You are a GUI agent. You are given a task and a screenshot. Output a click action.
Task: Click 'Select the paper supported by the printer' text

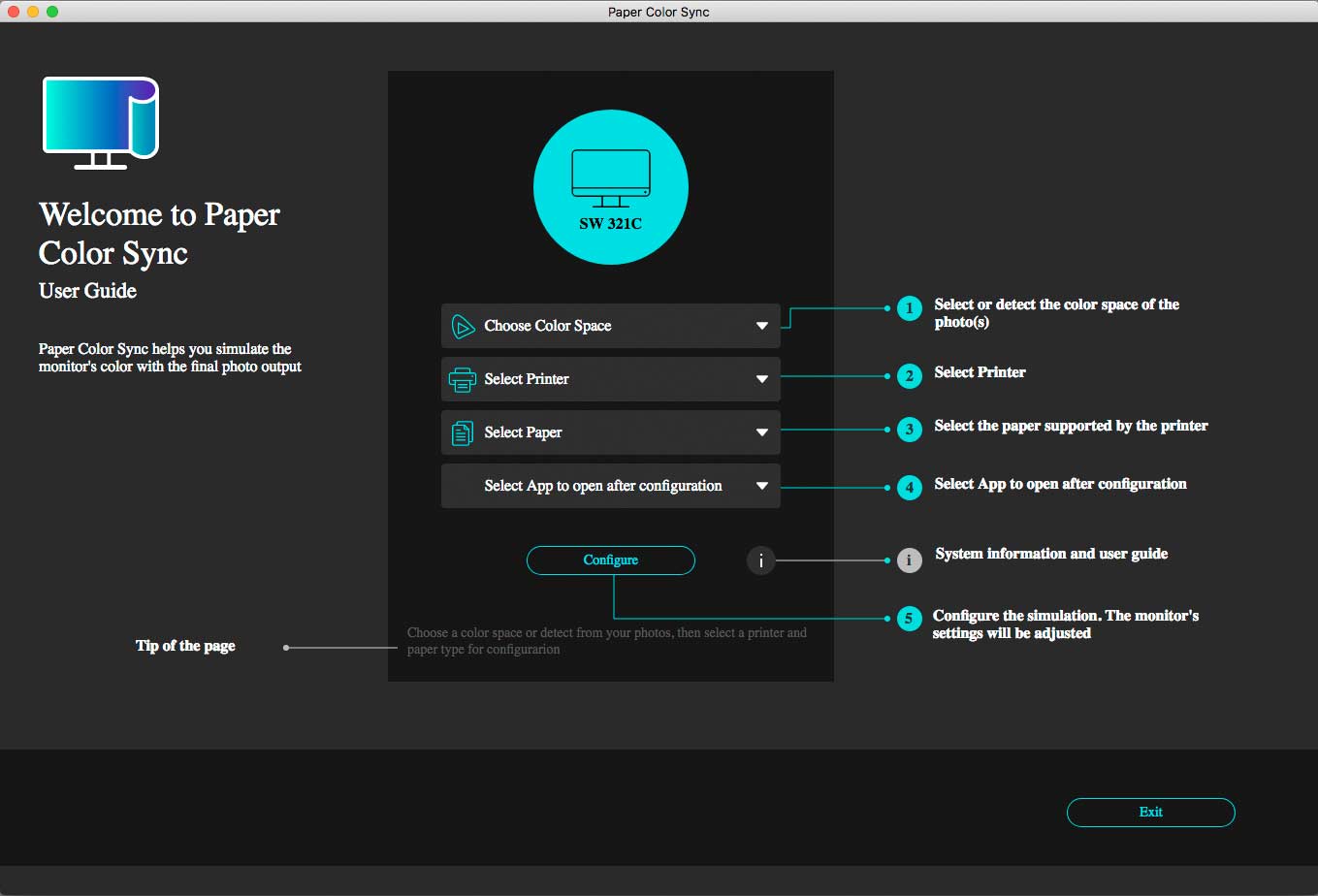[1072, 426]
